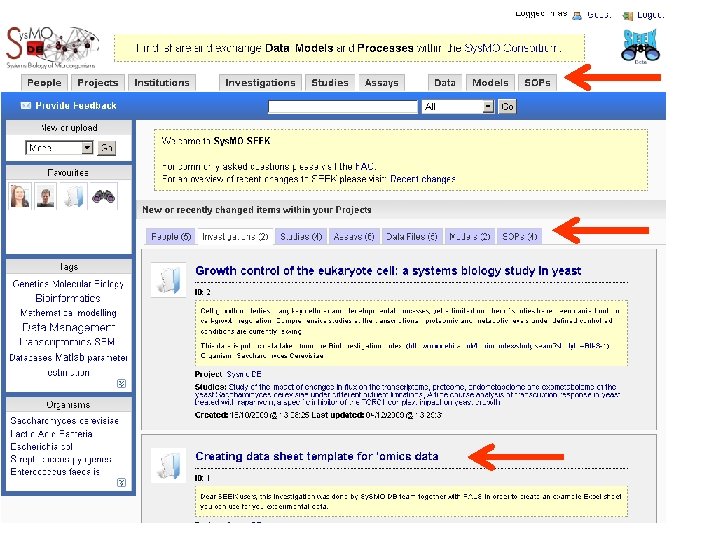Select the Lactic Acid Bacteria organism
The height and width of the screenshot is (540, 720).
[51, 433]
